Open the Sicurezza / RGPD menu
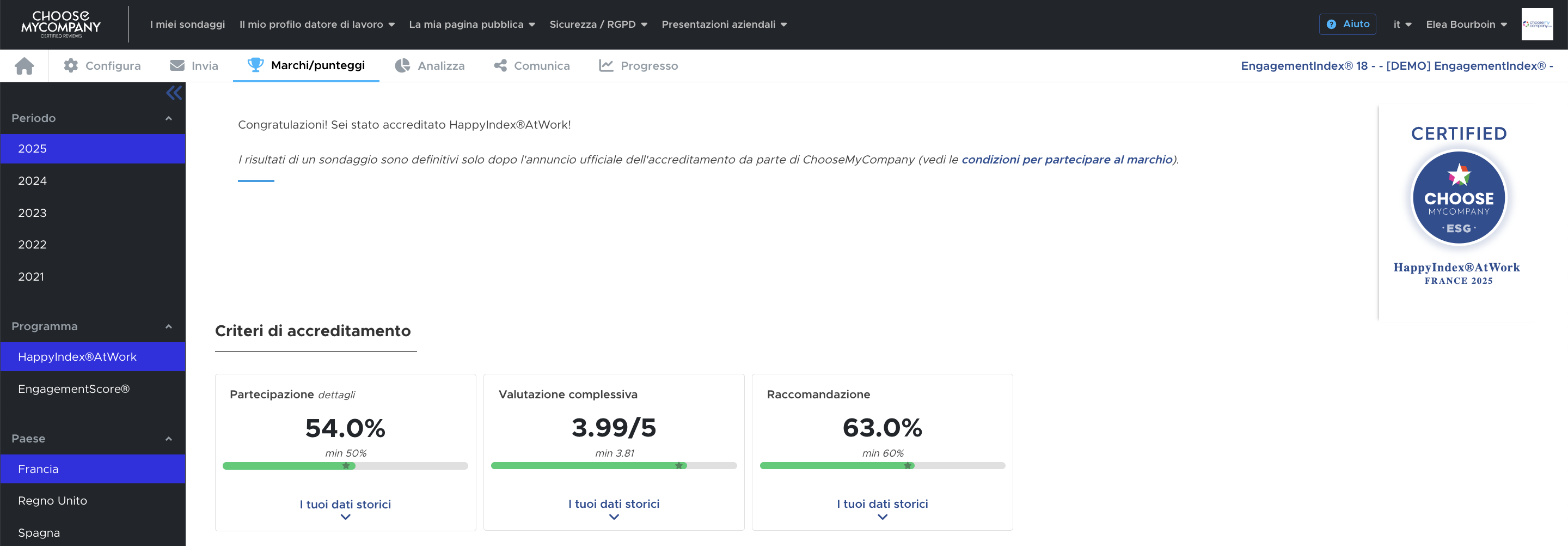 [598, 25]
